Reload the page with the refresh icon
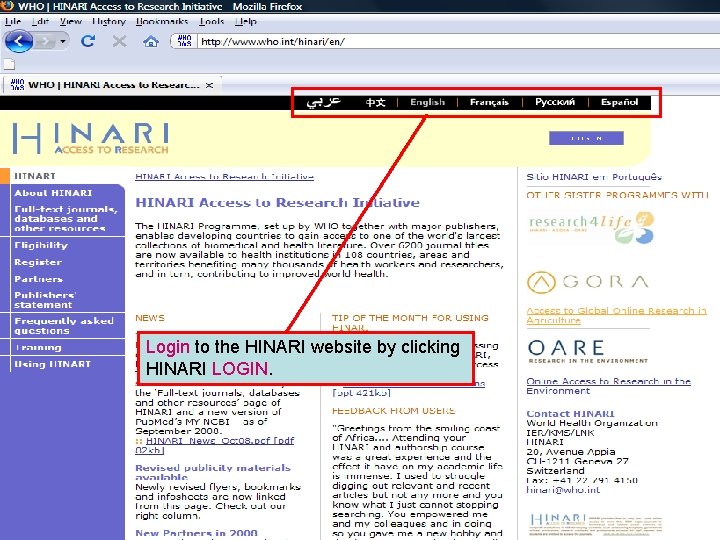The image size is (720, 540). point(88,41)
